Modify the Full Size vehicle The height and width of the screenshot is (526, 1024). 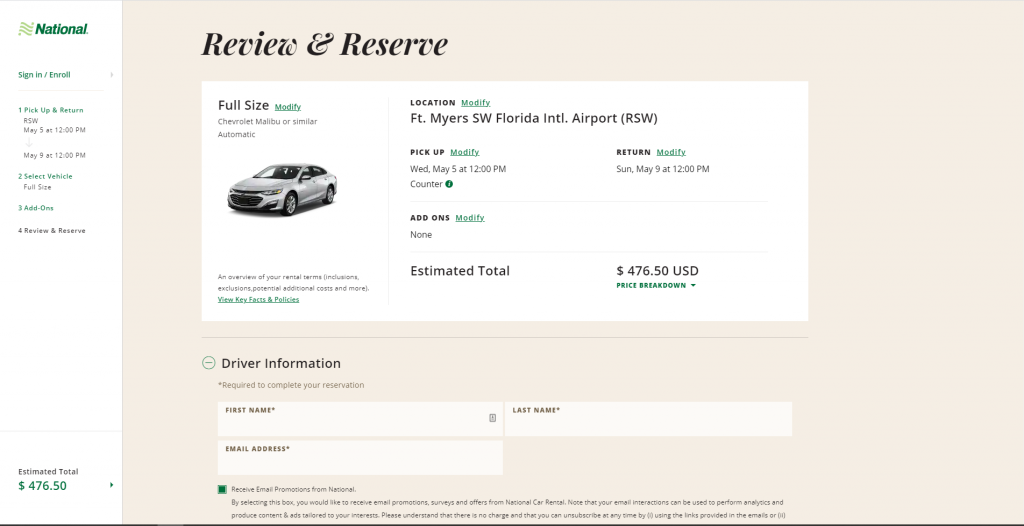tap(287, 107)
